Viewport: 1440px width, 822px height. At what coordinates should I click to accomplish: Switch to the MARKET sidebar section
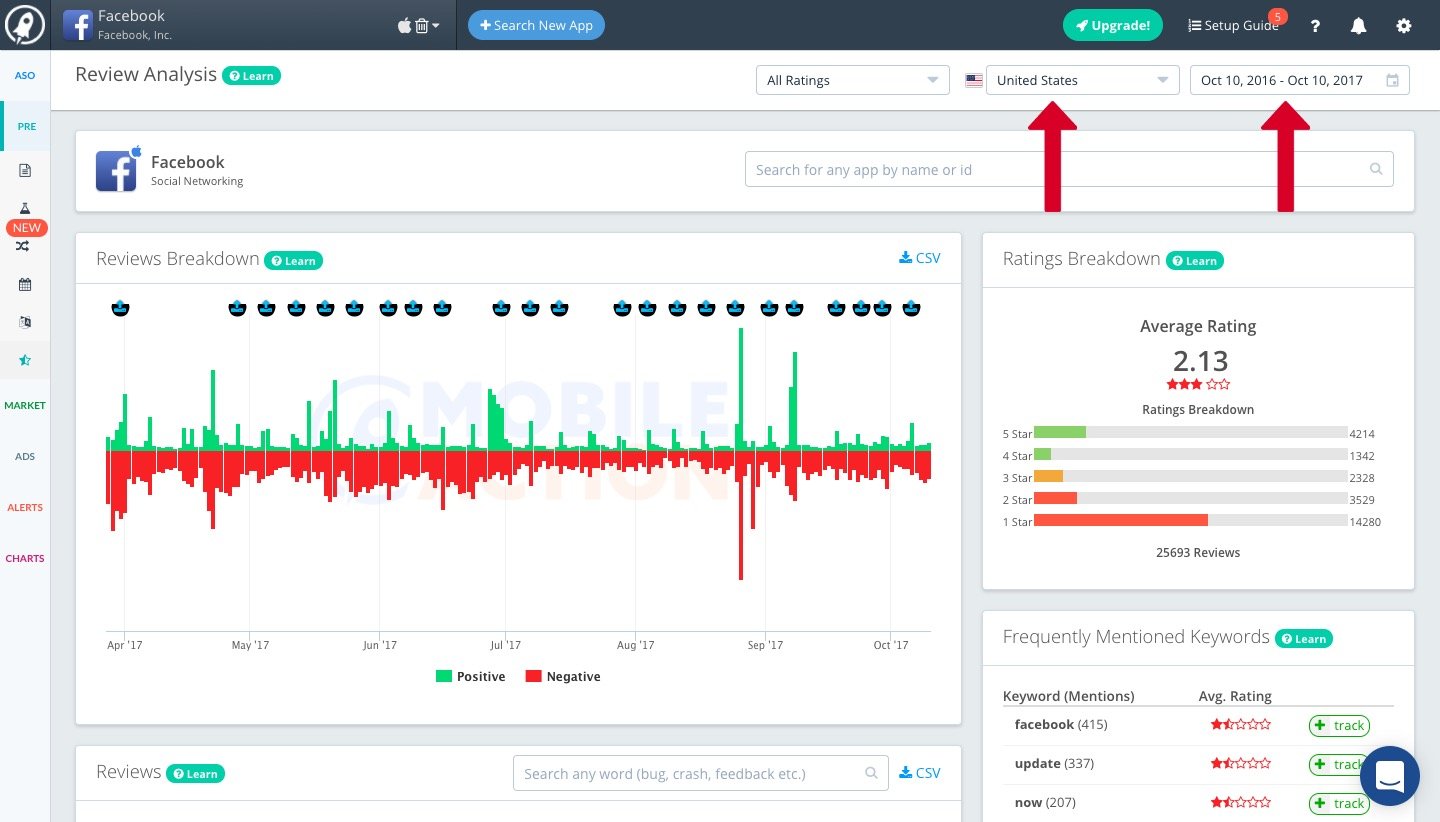25,406
